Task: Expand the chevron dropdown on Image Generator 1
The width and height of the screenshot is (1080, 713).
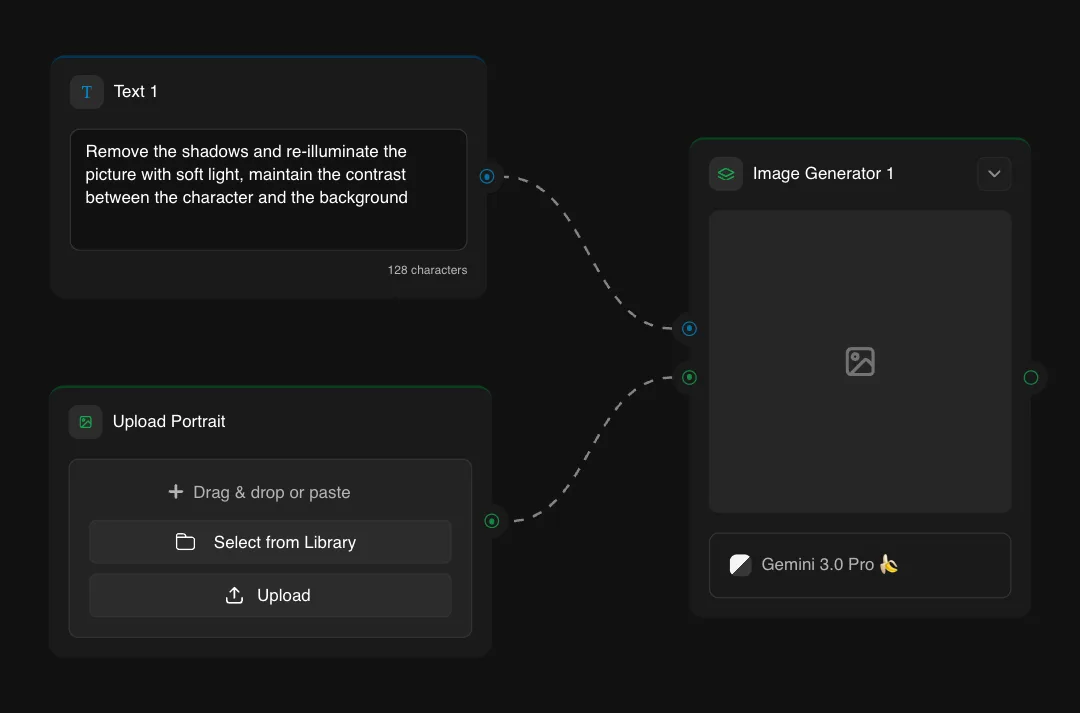Action: click(994, 173)
